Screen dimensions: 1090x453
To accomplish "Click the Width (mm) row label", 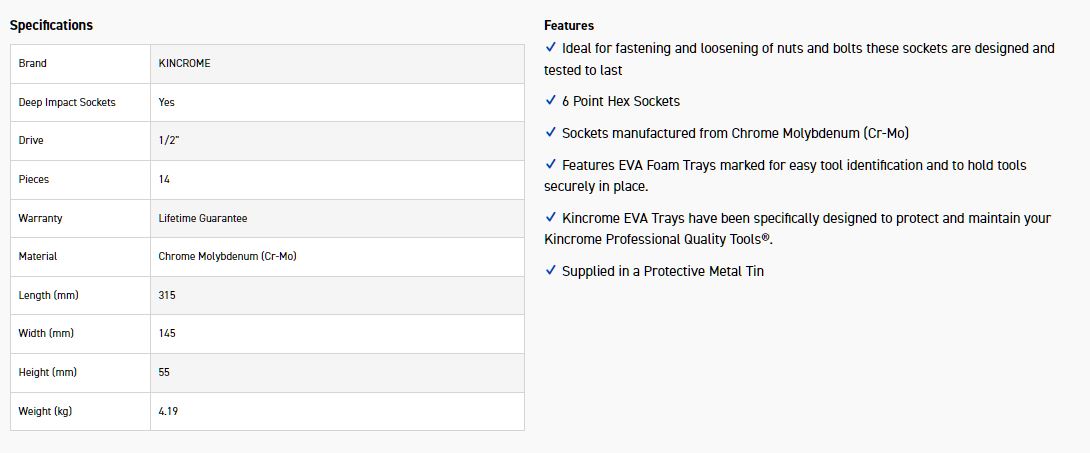I will tap(46, 333).
